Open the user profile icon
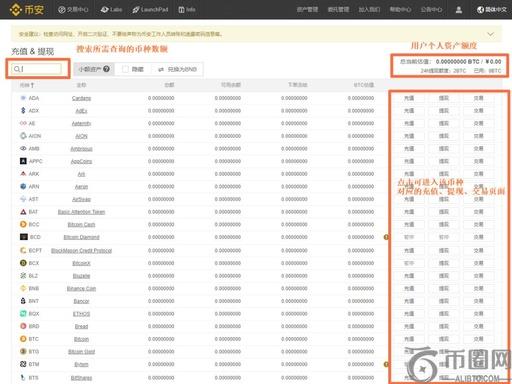512x384 pixels. pos(459,10)
